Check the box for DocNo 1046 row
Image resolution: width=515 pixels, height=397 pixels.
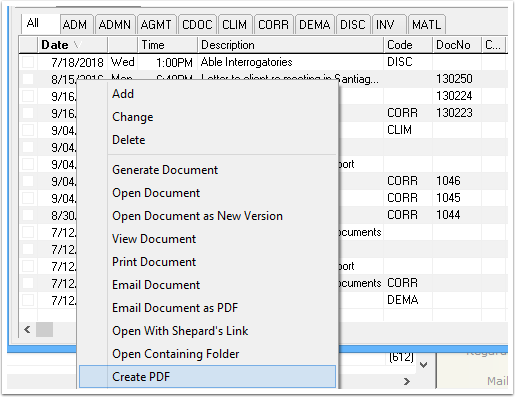[x=28, y=181]
